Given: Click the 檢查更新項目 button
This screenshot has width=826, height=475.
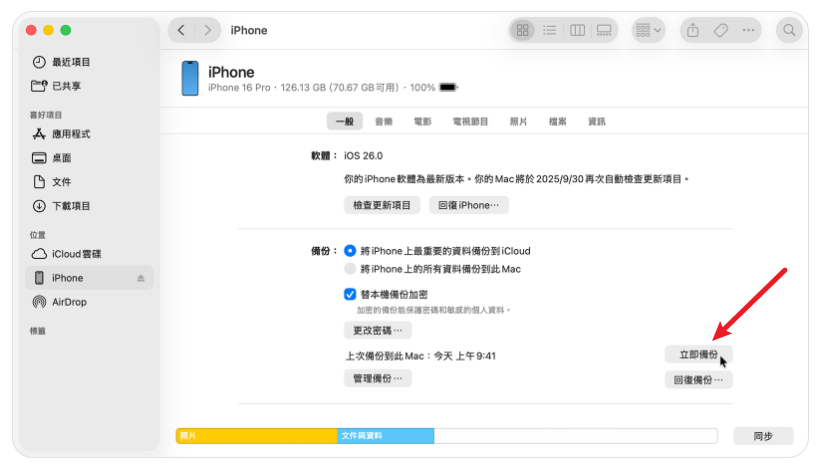Looking at the screenshot, I should click(x=382, y=205).
